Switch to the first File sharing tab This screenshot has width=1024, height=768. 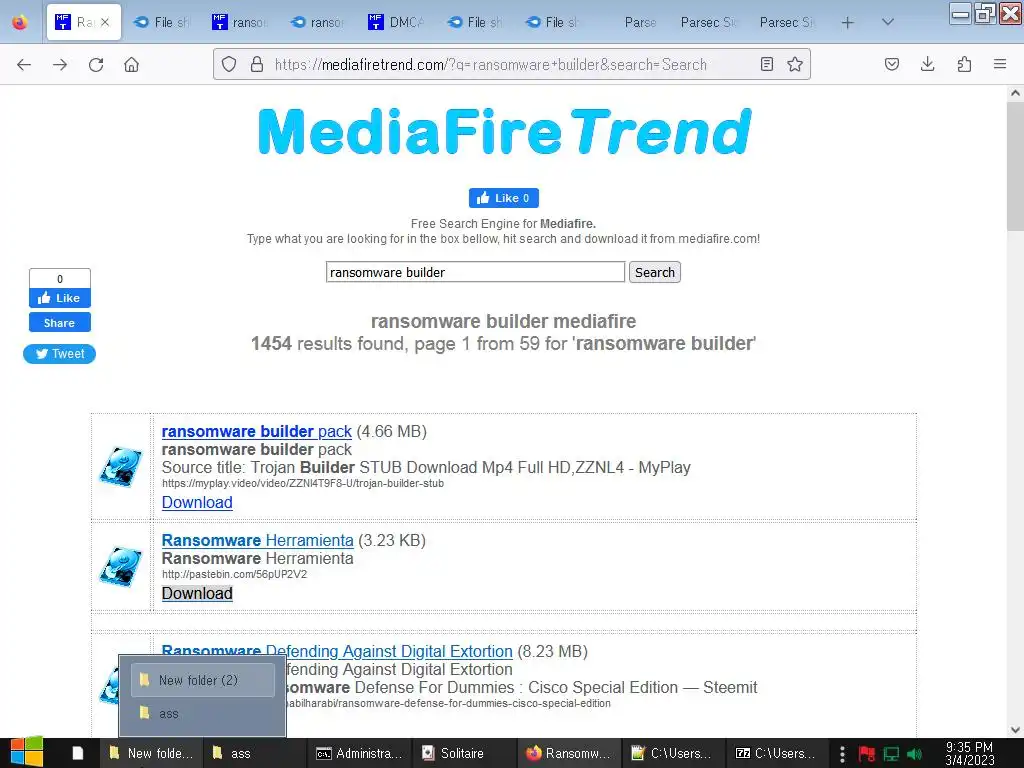162,22
